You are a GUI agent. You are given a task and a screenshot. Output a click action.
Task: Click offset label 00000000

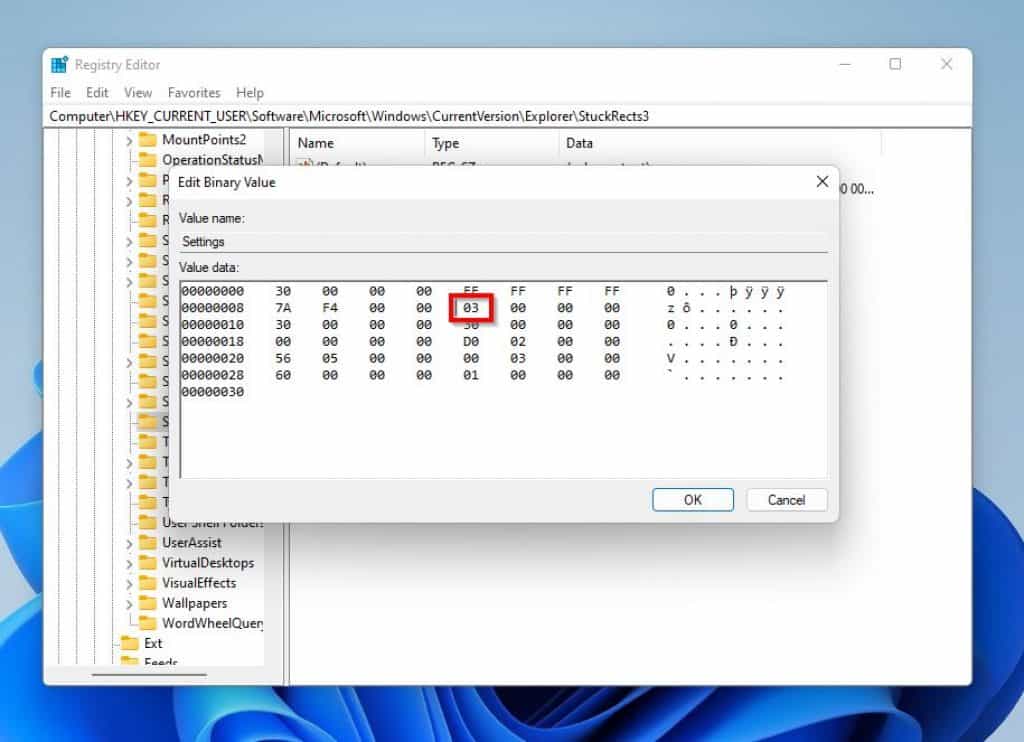coord(213,291)
